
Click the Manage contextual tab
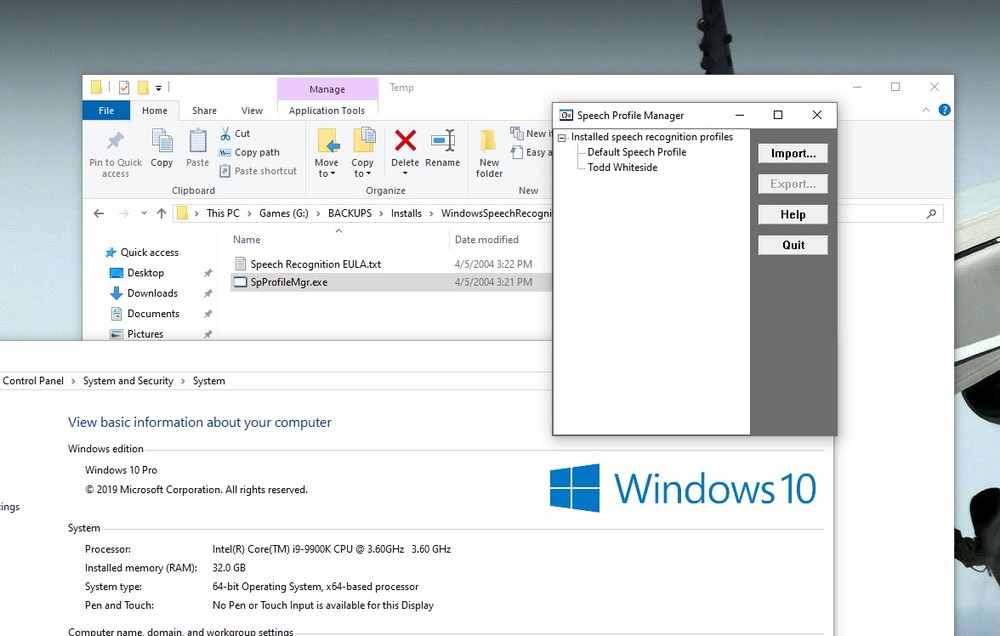327,89
